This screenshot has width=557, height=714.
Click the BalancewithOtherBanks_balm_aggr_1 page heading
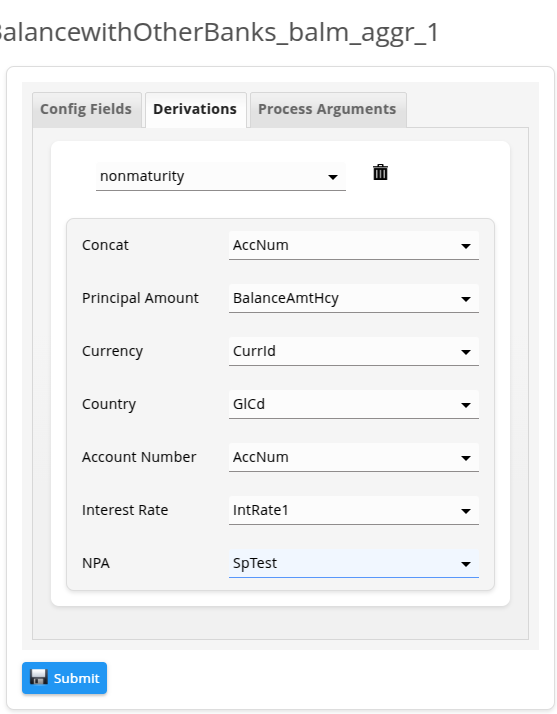tap(218, 33)
